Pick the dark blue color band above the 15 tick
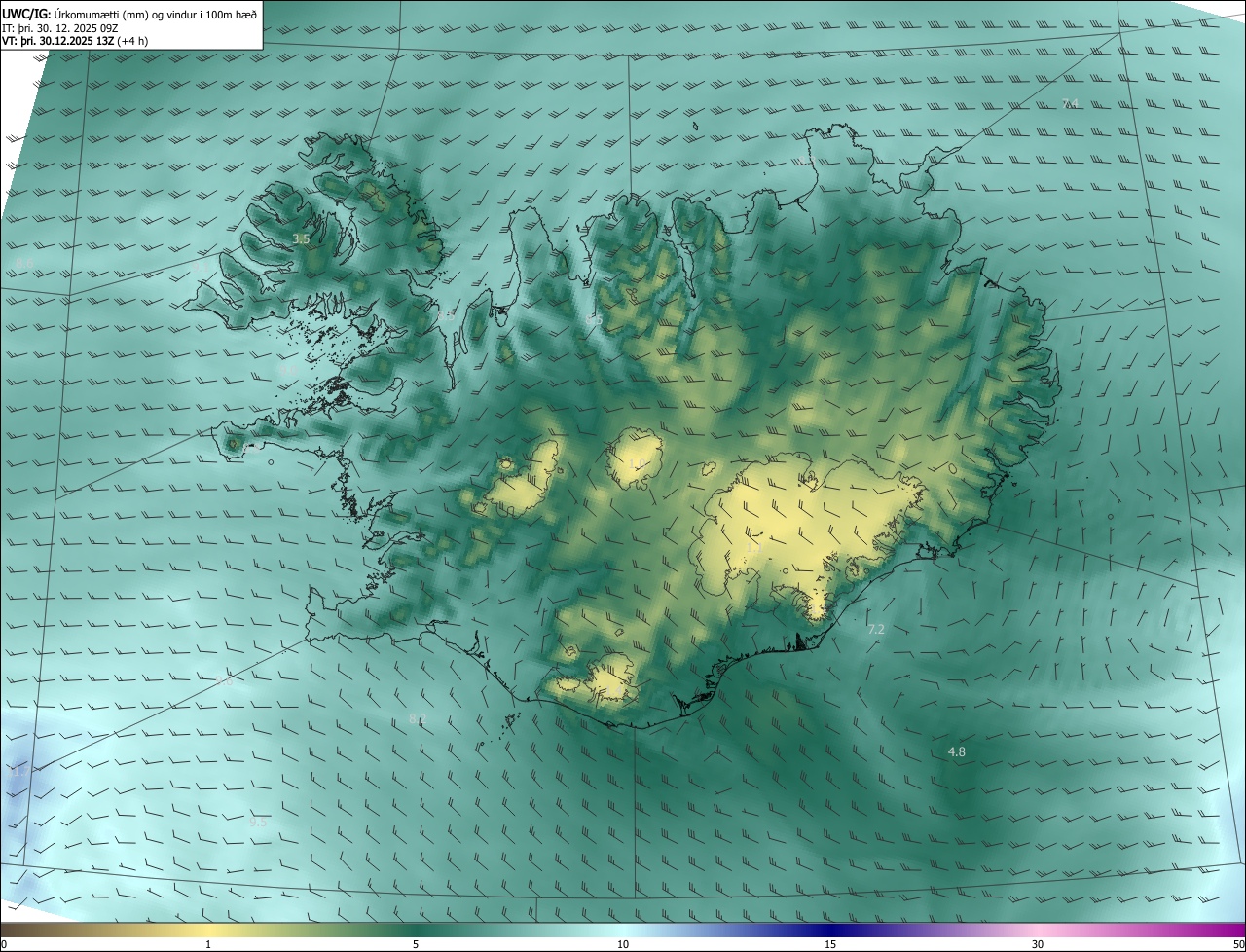The width and height of the screenshot is (1246, 952). click(x=830, y=930)
